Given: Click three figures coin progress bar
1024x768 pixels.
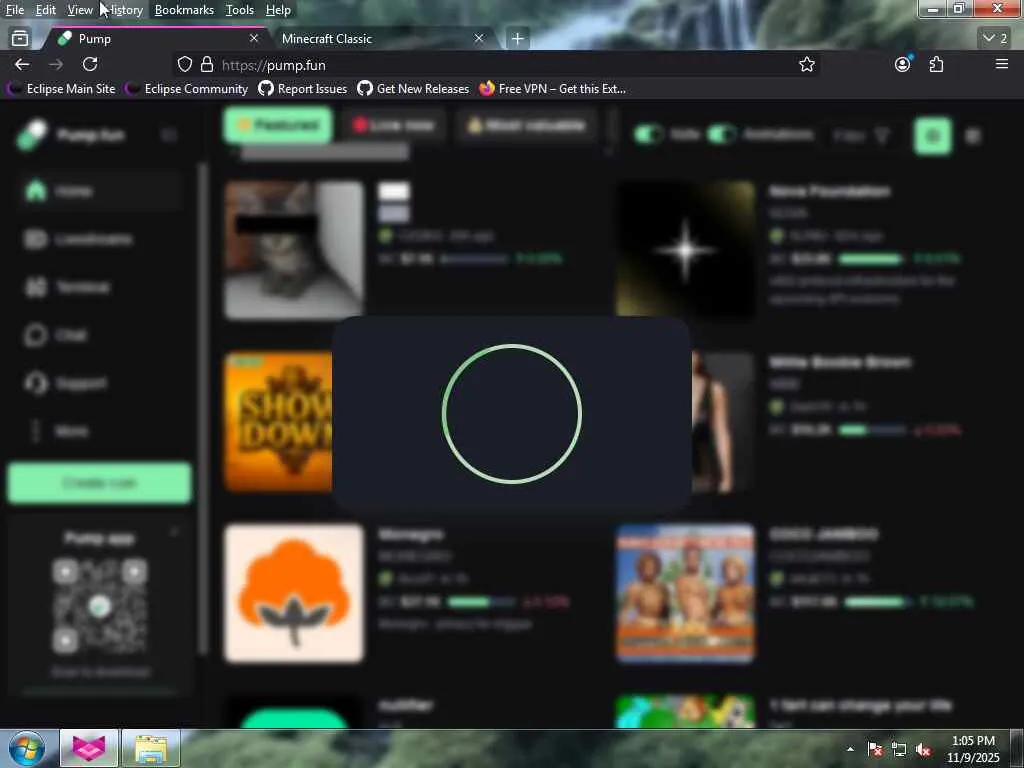Looking at the screenshot, I should pyautogui.click(x=878, y=601).
